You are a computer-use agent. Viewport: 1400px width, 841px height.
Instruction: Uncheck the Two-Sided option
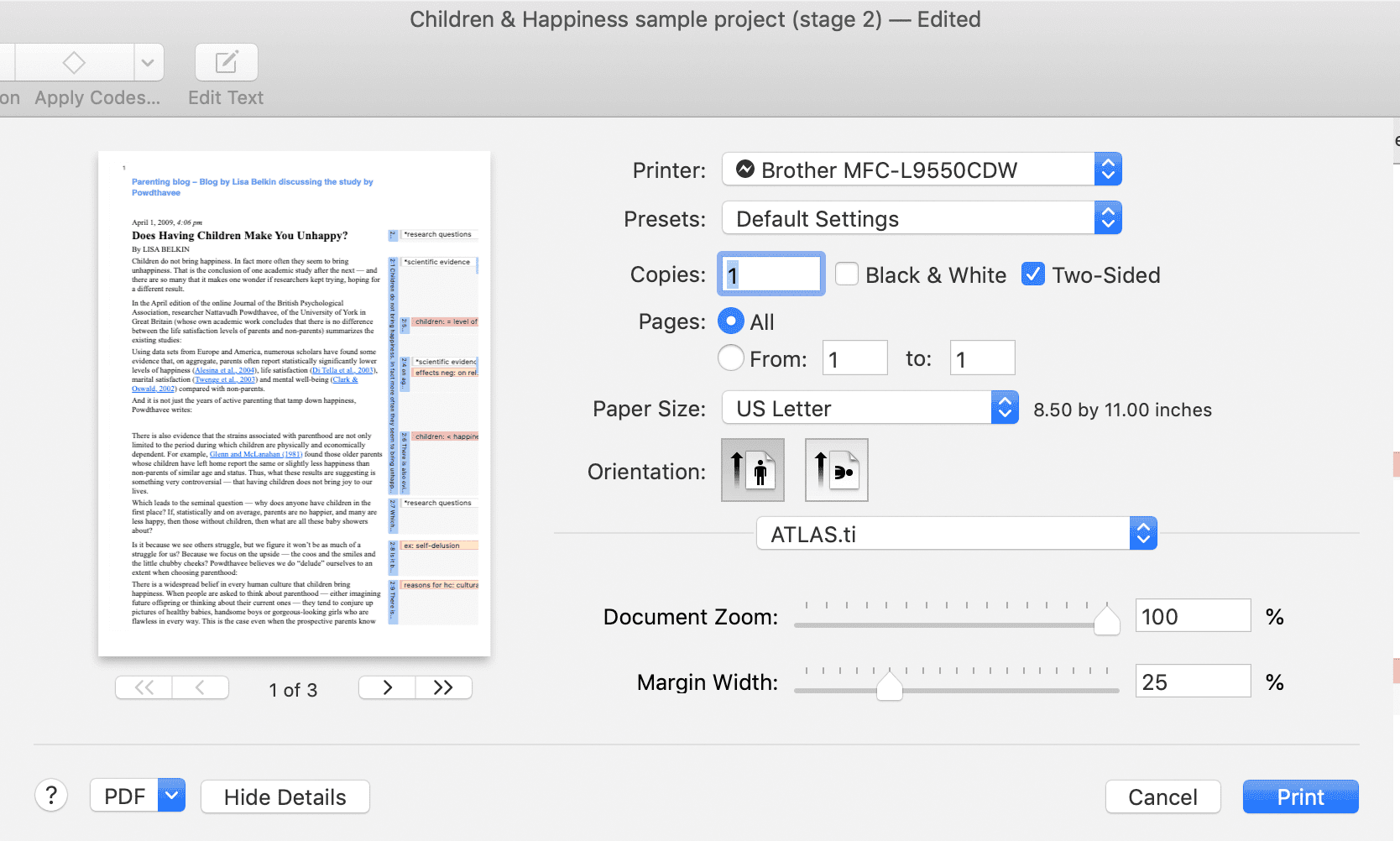click(1033, 274)
